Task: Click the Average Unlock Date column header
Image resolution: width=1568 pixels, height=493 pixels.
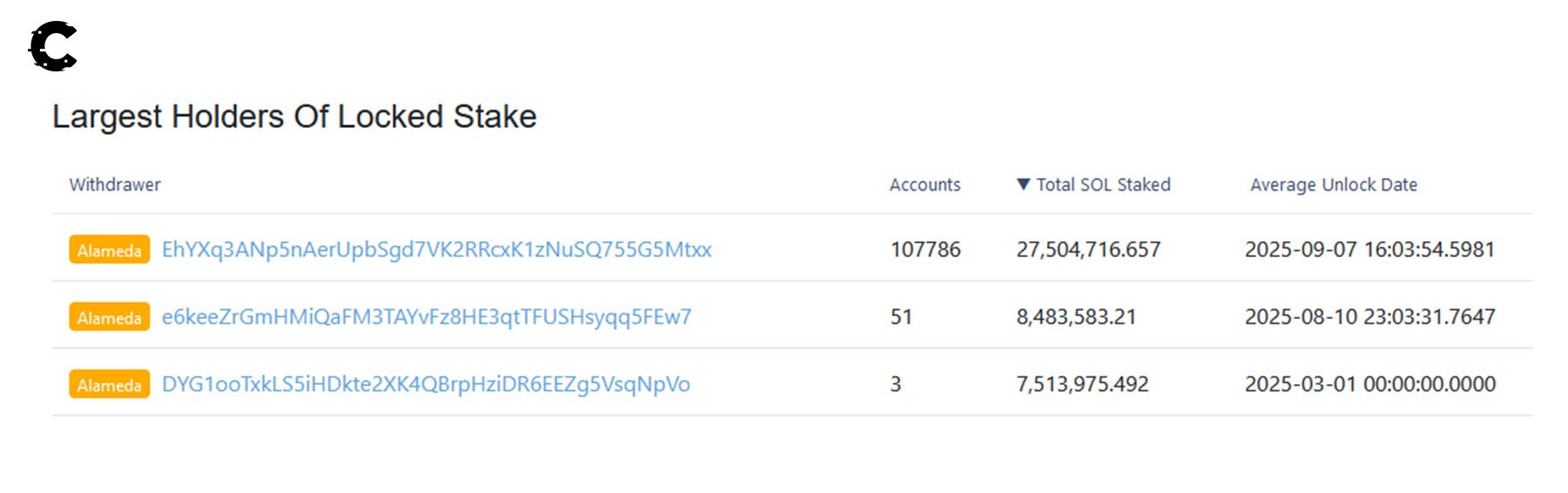Action: tap(1333, 185)
